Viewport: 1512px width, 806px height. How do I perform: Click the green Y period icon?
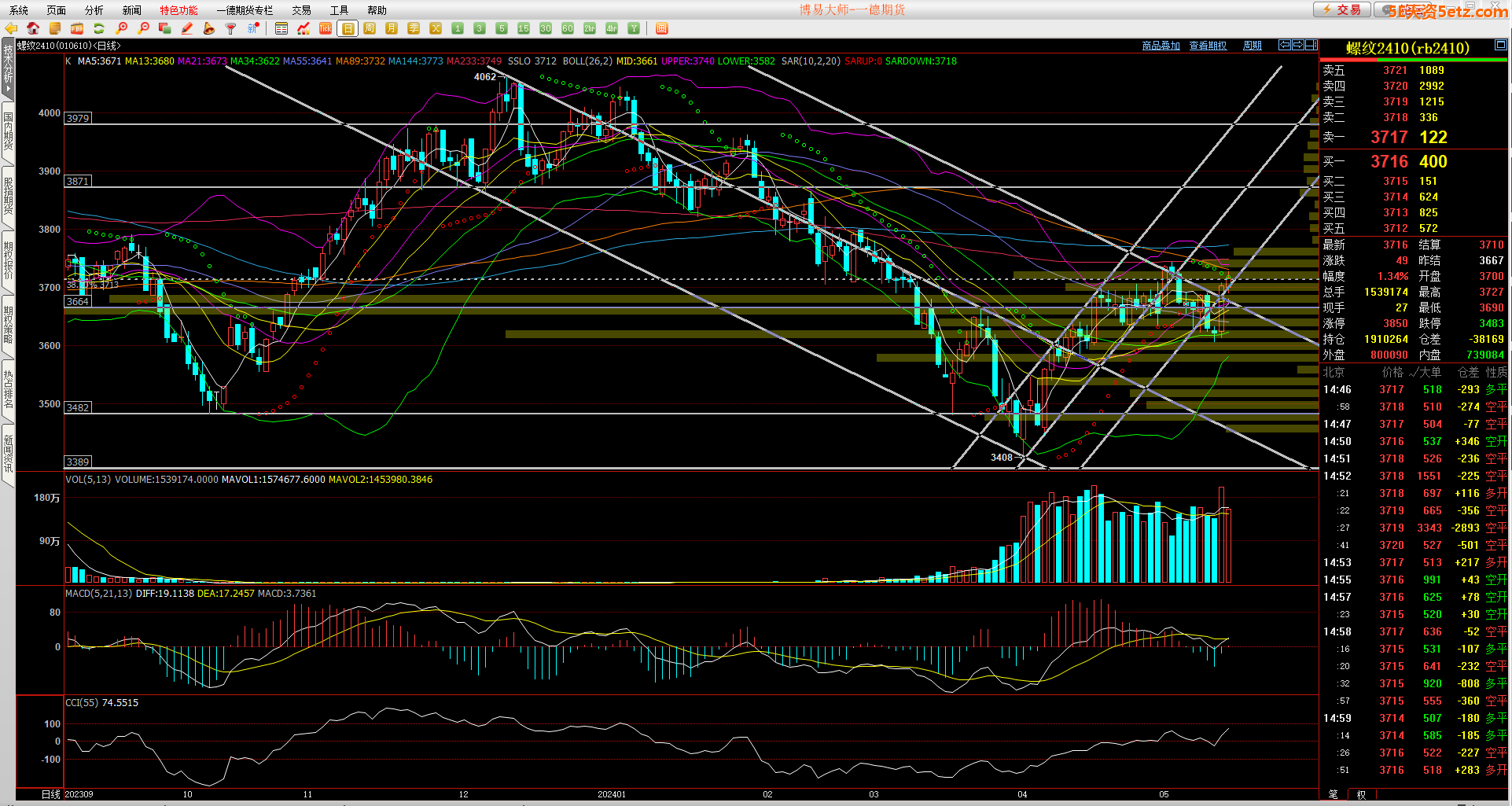click(x=634, y=28)
